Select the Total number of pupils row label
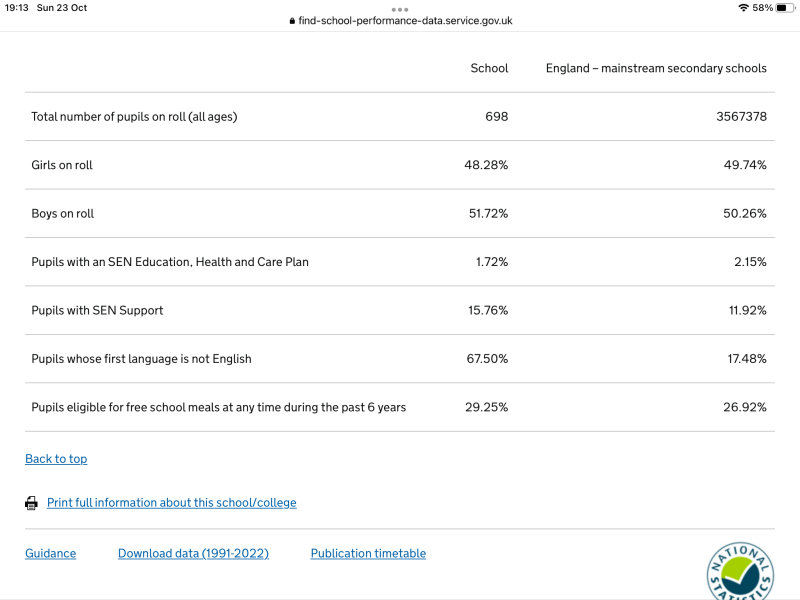 tap(134, 117)
